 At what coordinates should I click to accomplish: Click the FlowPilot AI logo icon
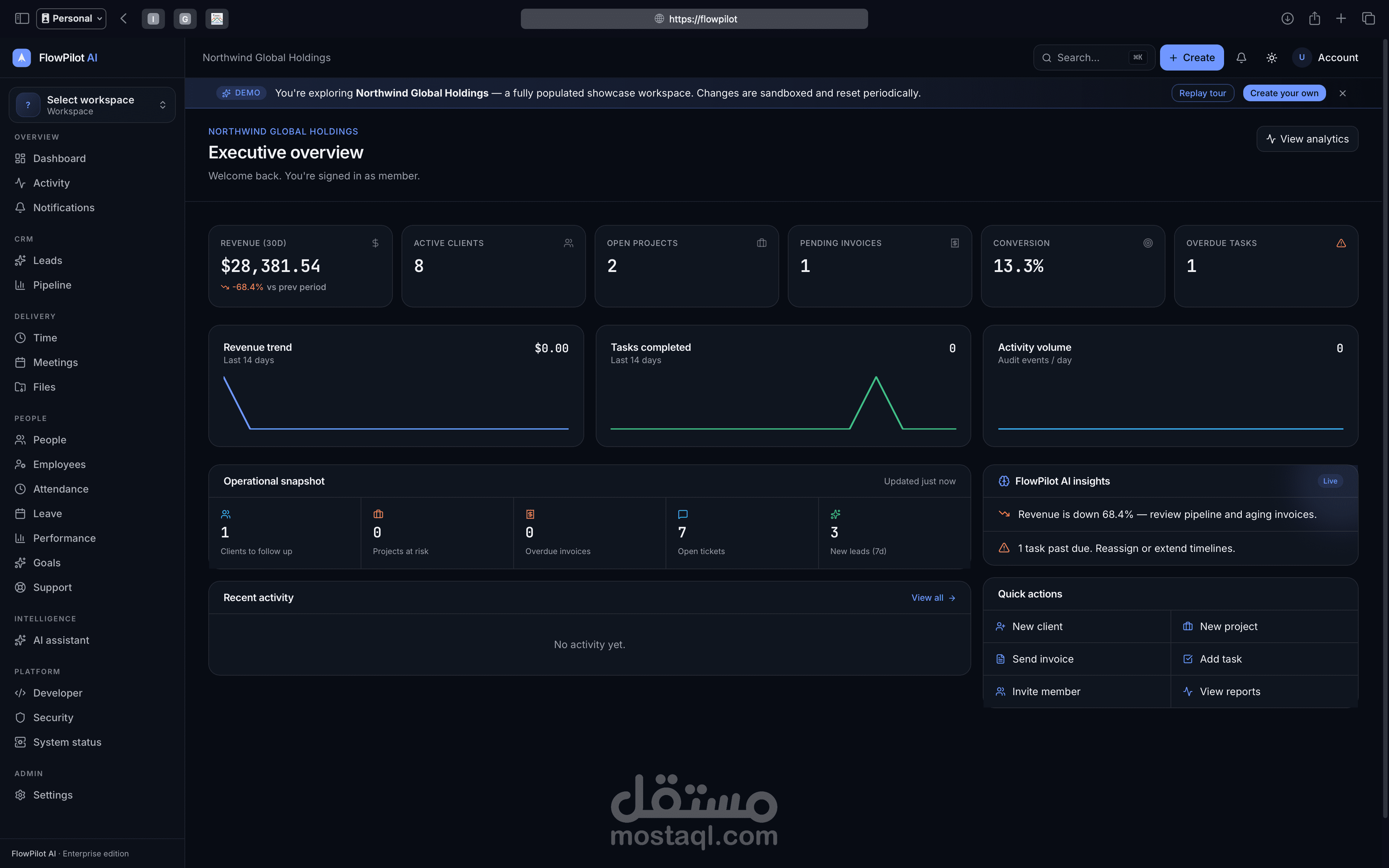point(21,58)
